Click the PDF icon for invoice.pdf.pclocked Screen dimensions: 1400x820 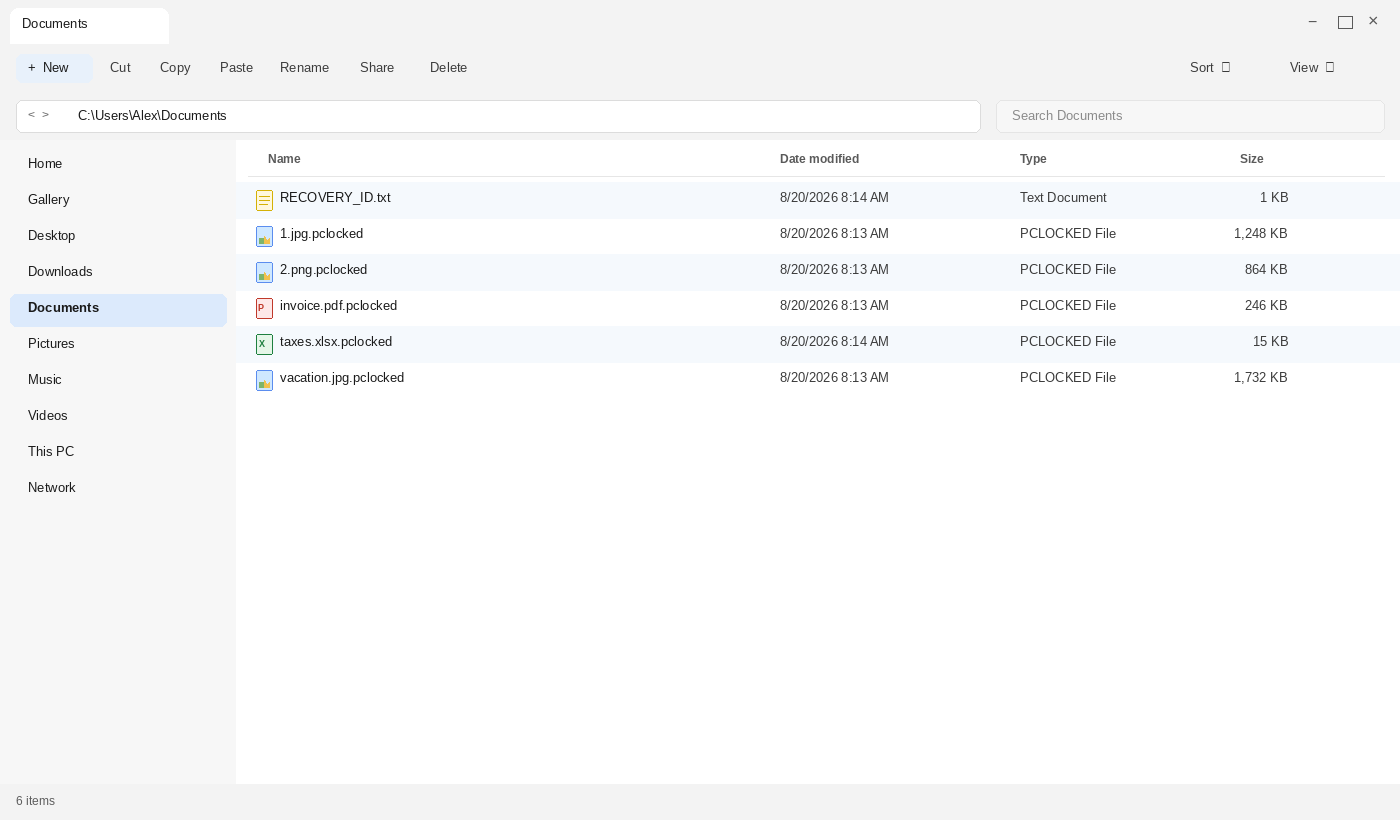click(264, 308)
